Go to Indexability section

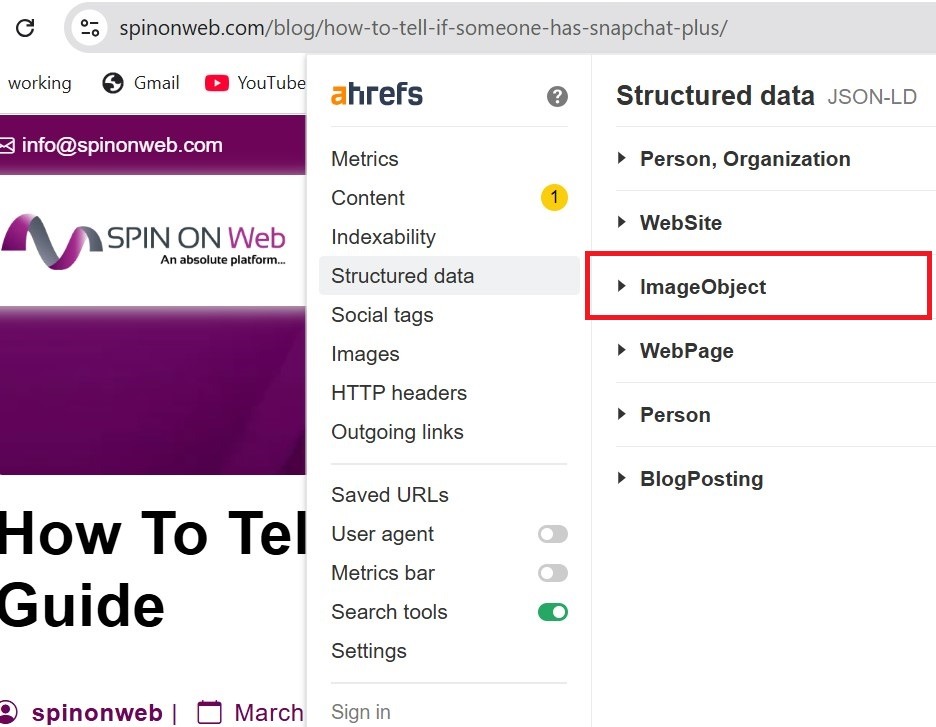pyautogui.click(x=383, y=237)
